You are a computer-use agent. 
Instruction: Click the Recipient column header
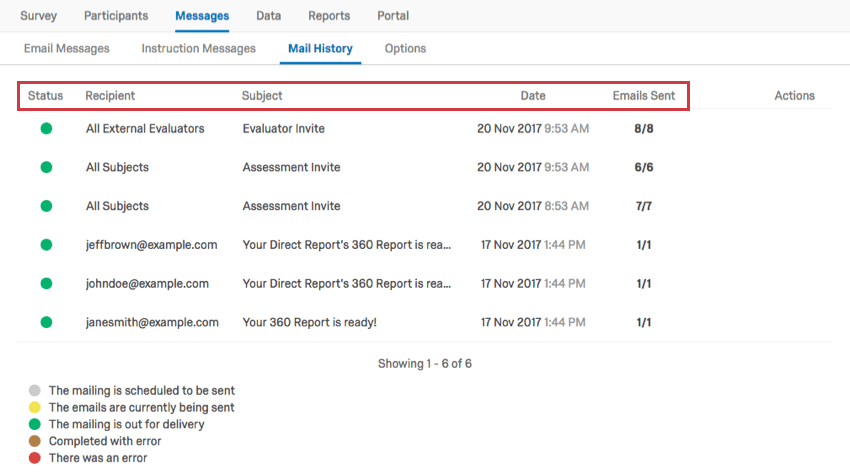110,96
